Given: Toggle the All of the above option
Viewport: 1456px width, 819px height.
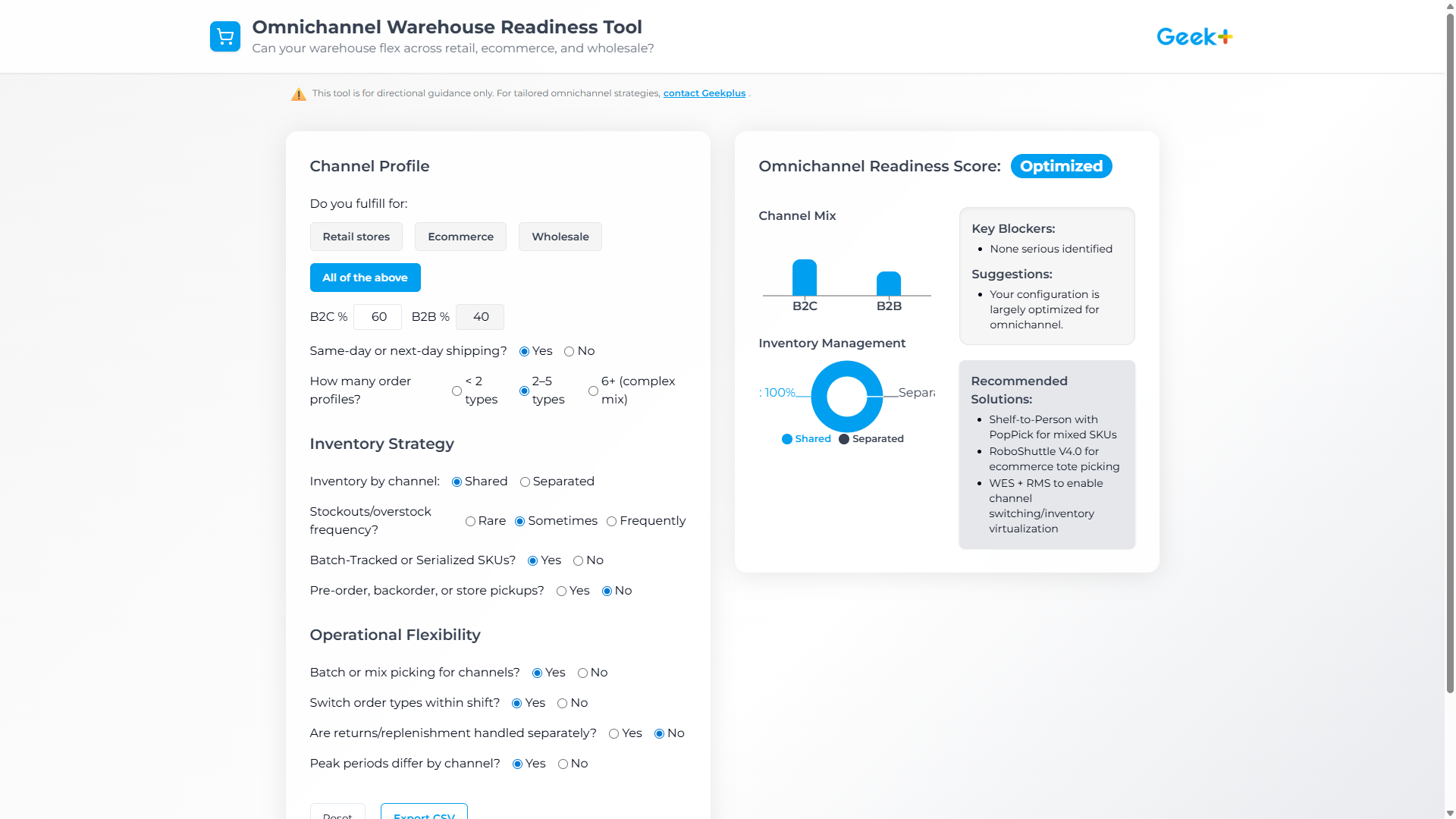Looking at the screenshot, I should 365,278.
